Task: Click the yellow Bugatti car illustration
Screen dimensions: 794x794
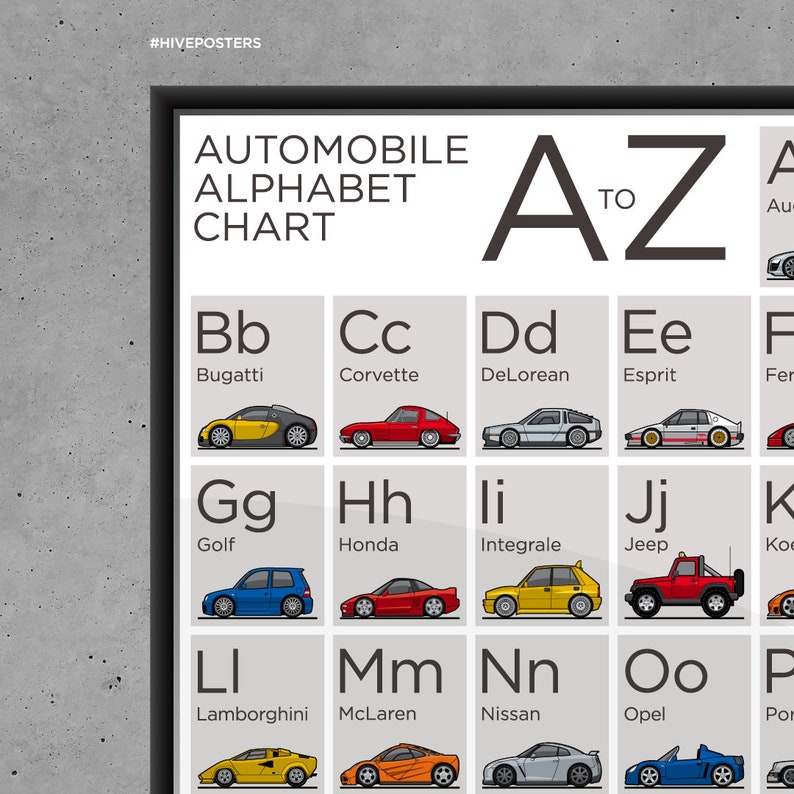Action: 257,426
